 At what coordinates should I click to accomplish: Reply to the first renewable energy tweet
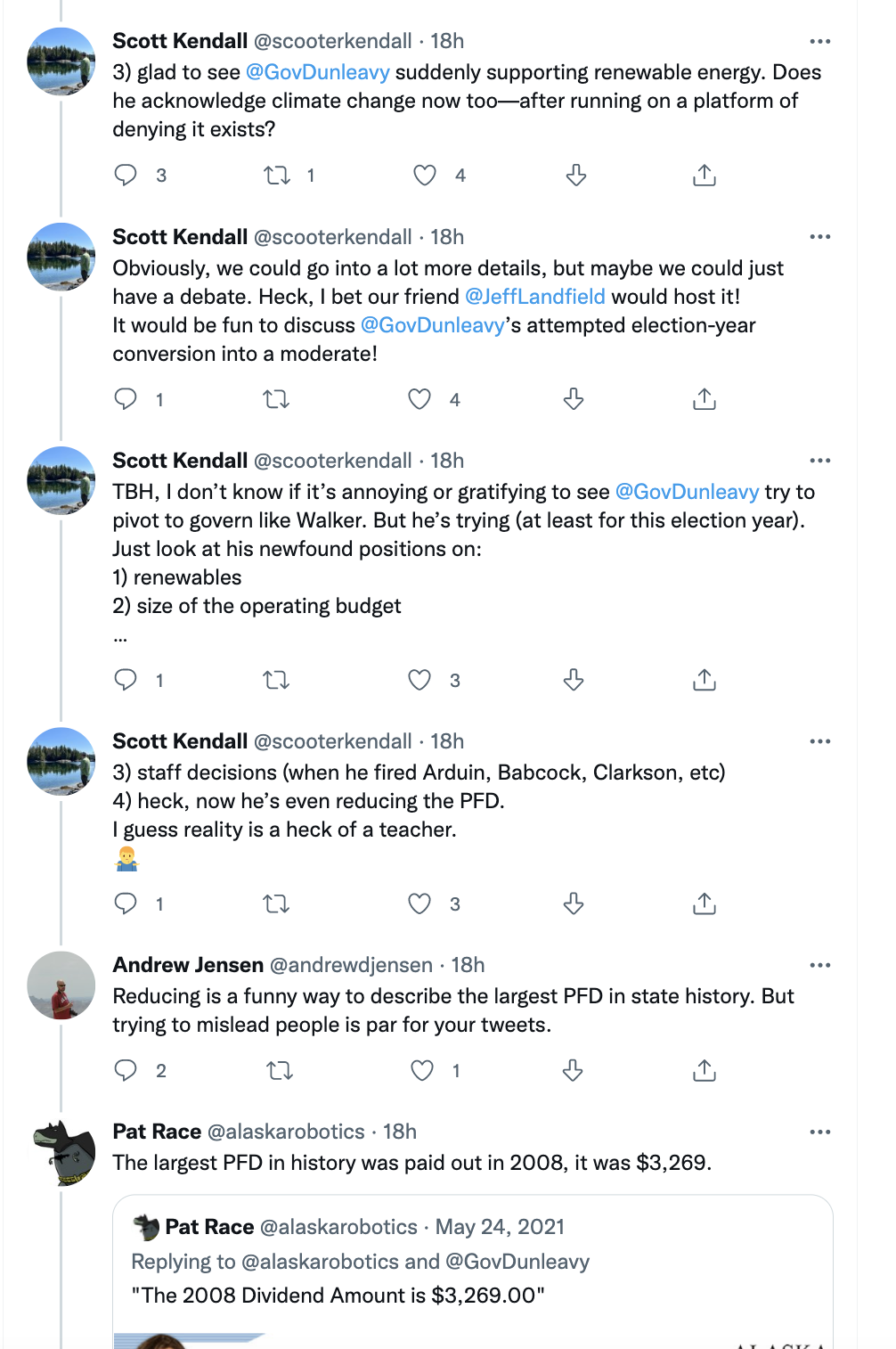click(x=126, y=175)
